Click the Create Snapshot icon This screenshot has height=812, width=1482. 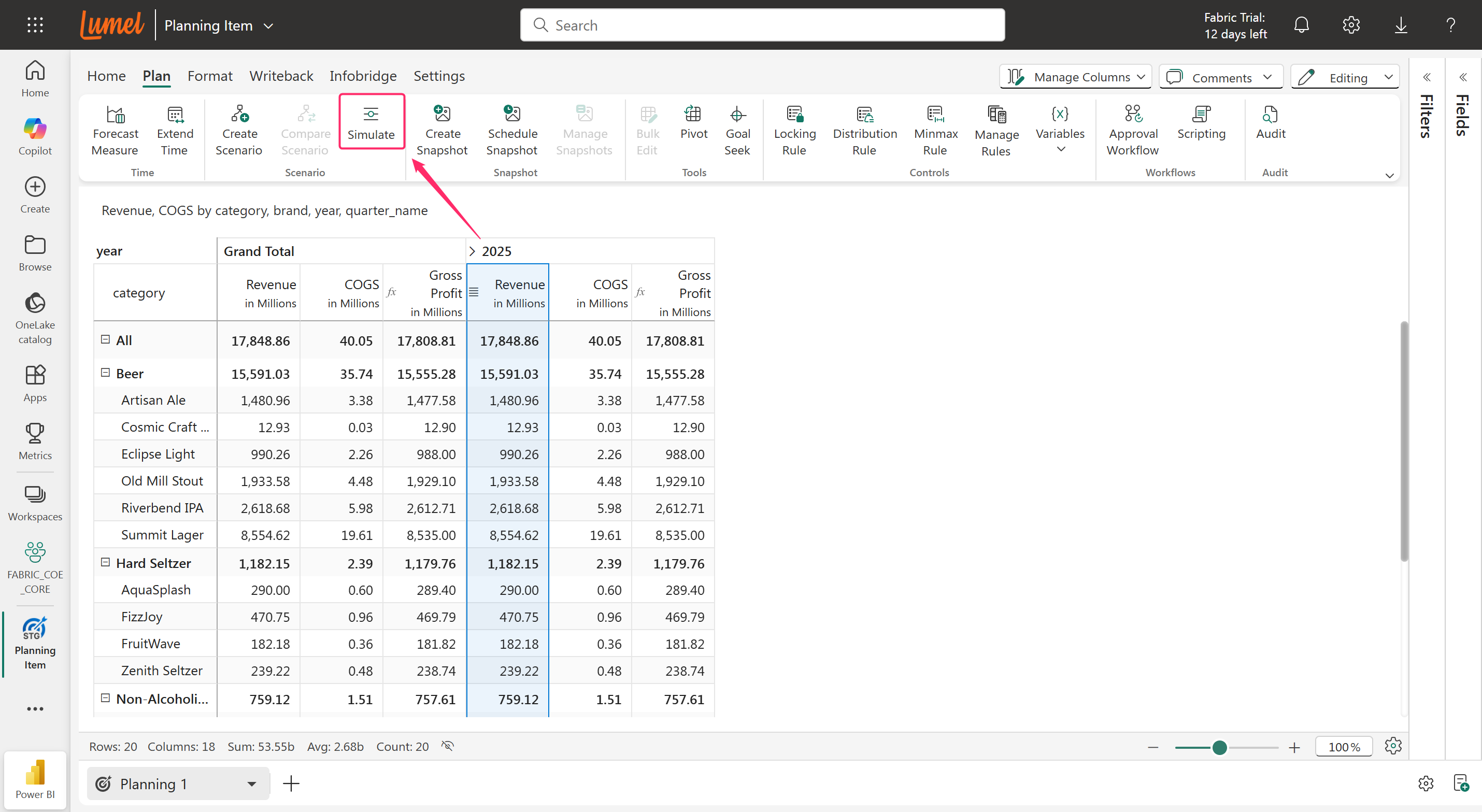[442, 114]
